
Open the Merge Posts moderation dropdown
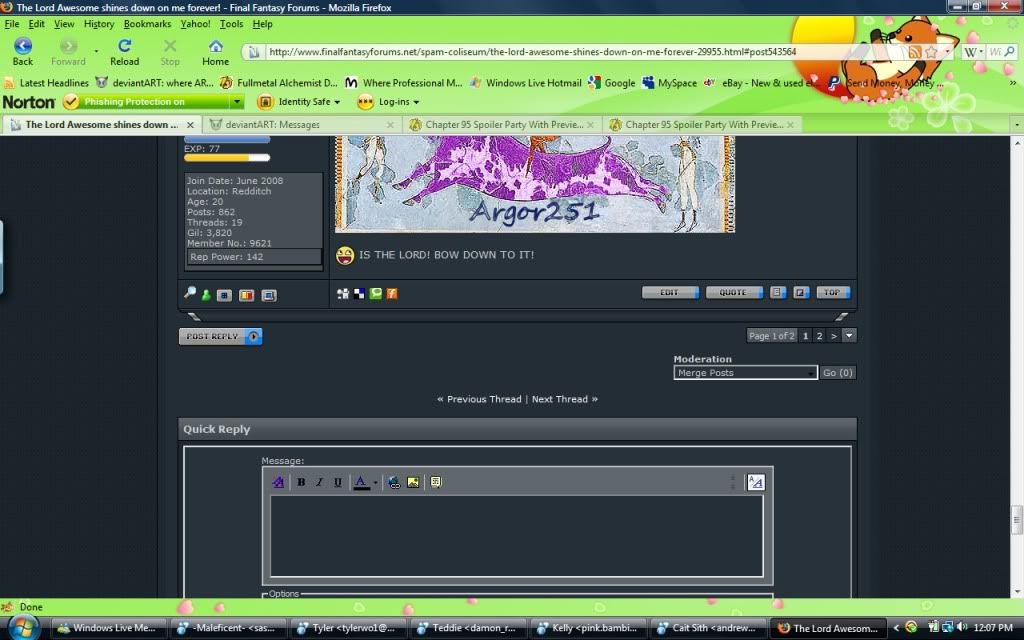click(744, 372)
